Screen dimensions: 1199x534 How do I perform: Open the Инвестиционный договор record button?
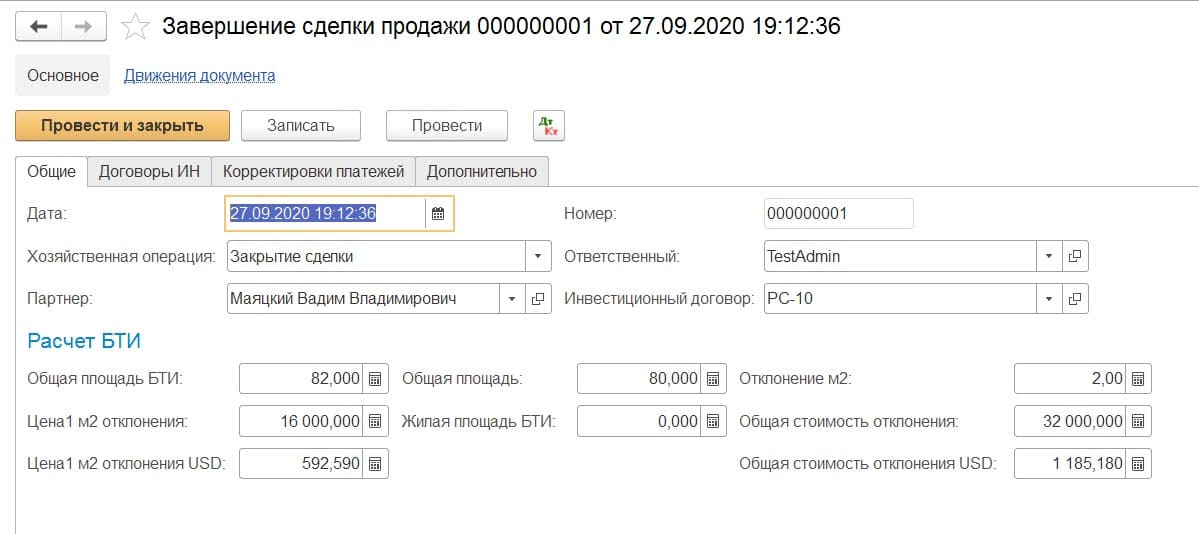1075,298
